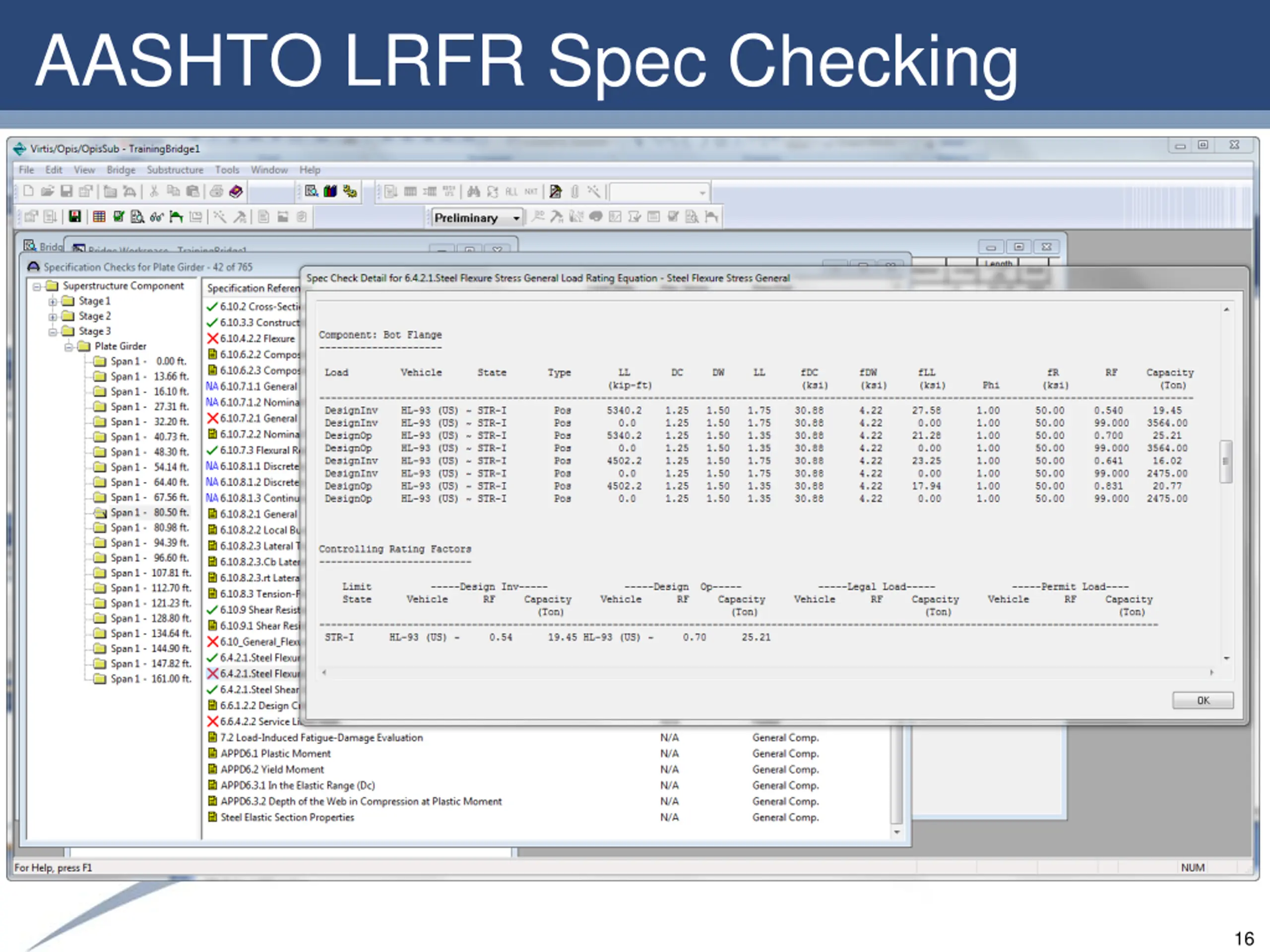The image size is (1270, 952).
Task: Click the Bridge Explorer magnifier icon
Action: pos(311,192)
